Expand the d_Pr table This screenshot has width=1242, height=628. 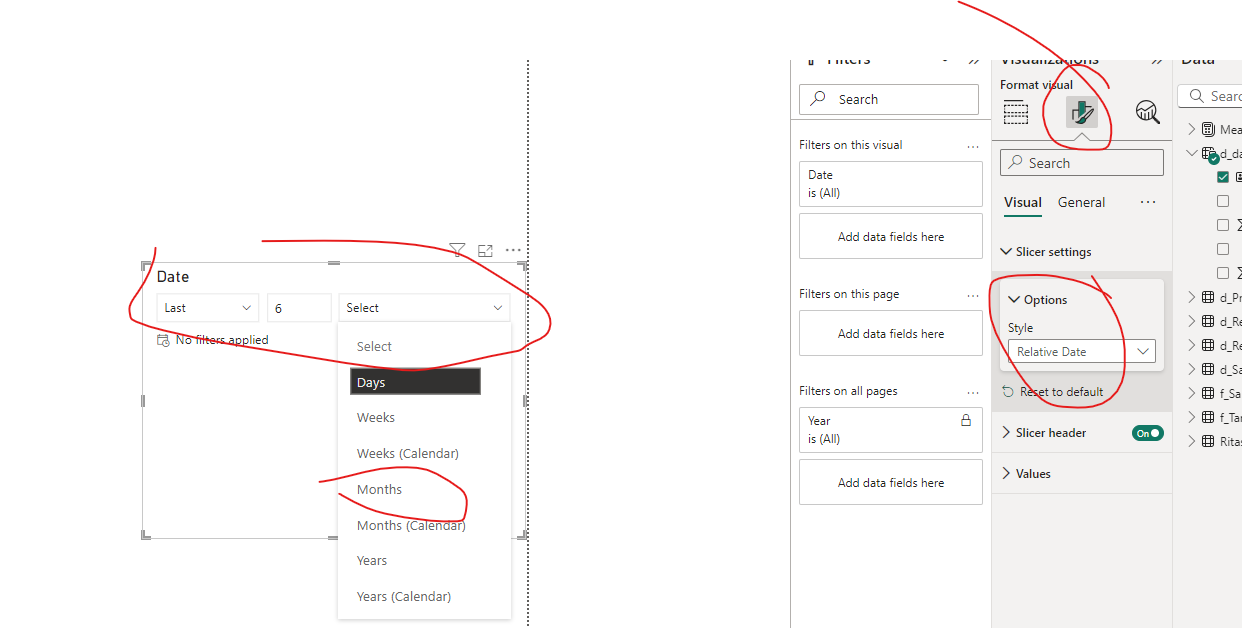pos(1191,297)
